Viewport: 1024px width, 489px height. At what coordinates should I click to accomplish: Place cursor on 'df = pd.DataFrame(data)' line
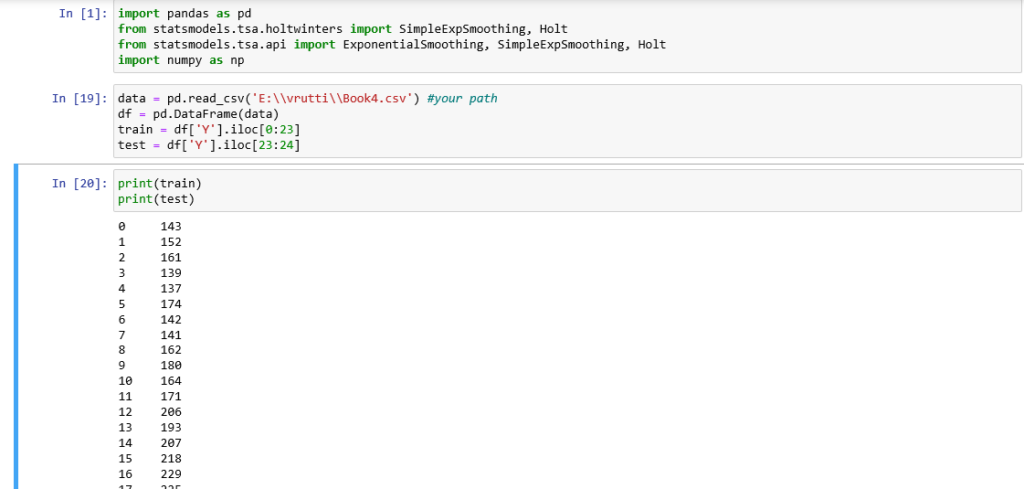191,114
